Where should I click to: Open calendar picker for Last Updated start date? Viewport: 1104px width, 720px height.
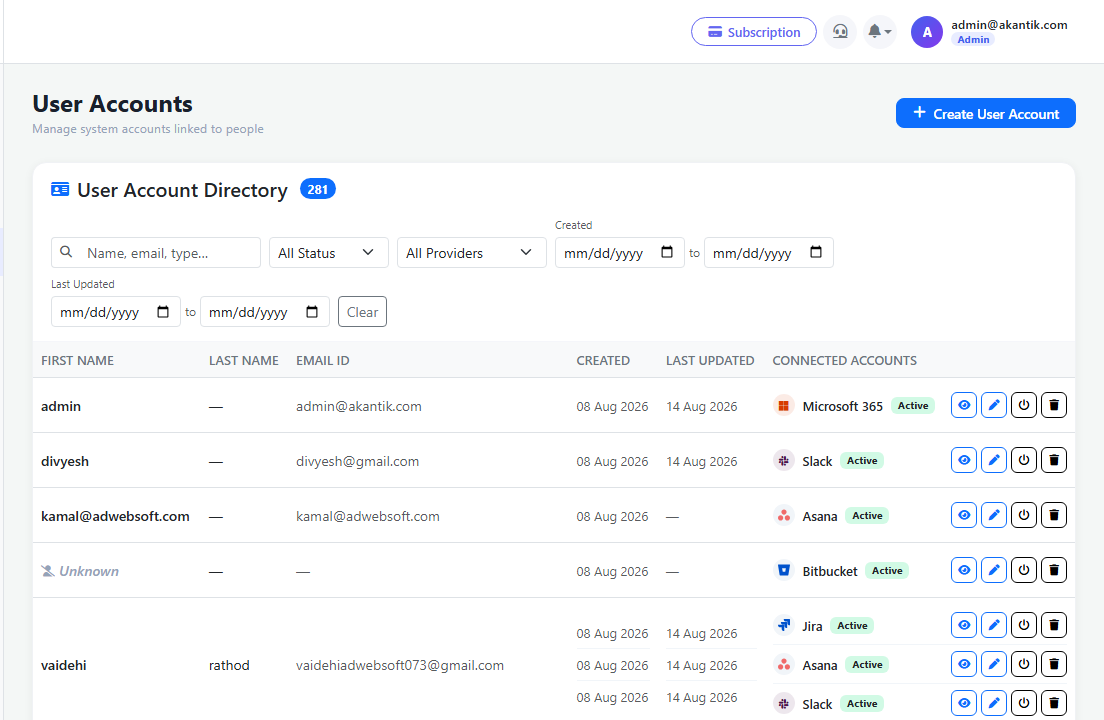163,312
